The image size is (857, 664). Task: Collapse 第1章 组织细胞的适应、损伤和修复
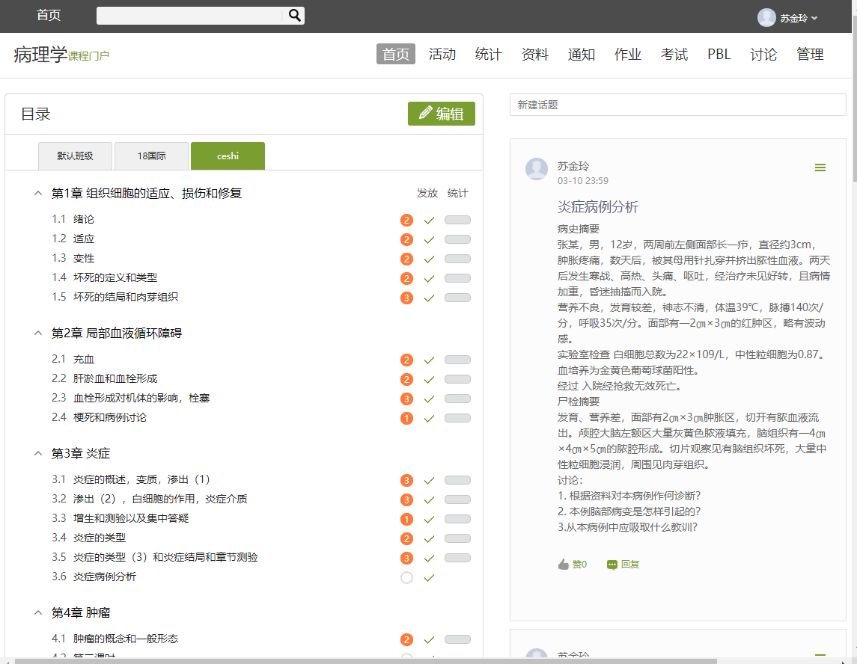point(38,193)
